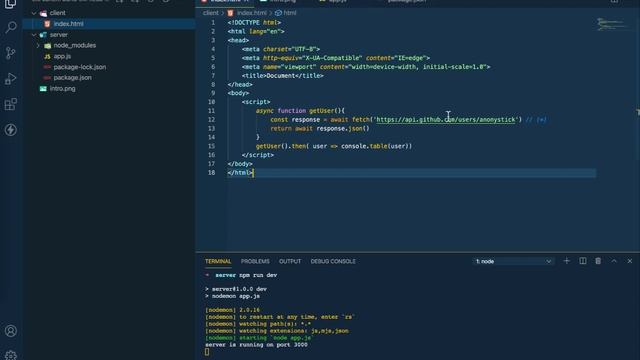640x360 pixels.
Task: Kill terminal with the trash icon
Action: click(598, 261)
